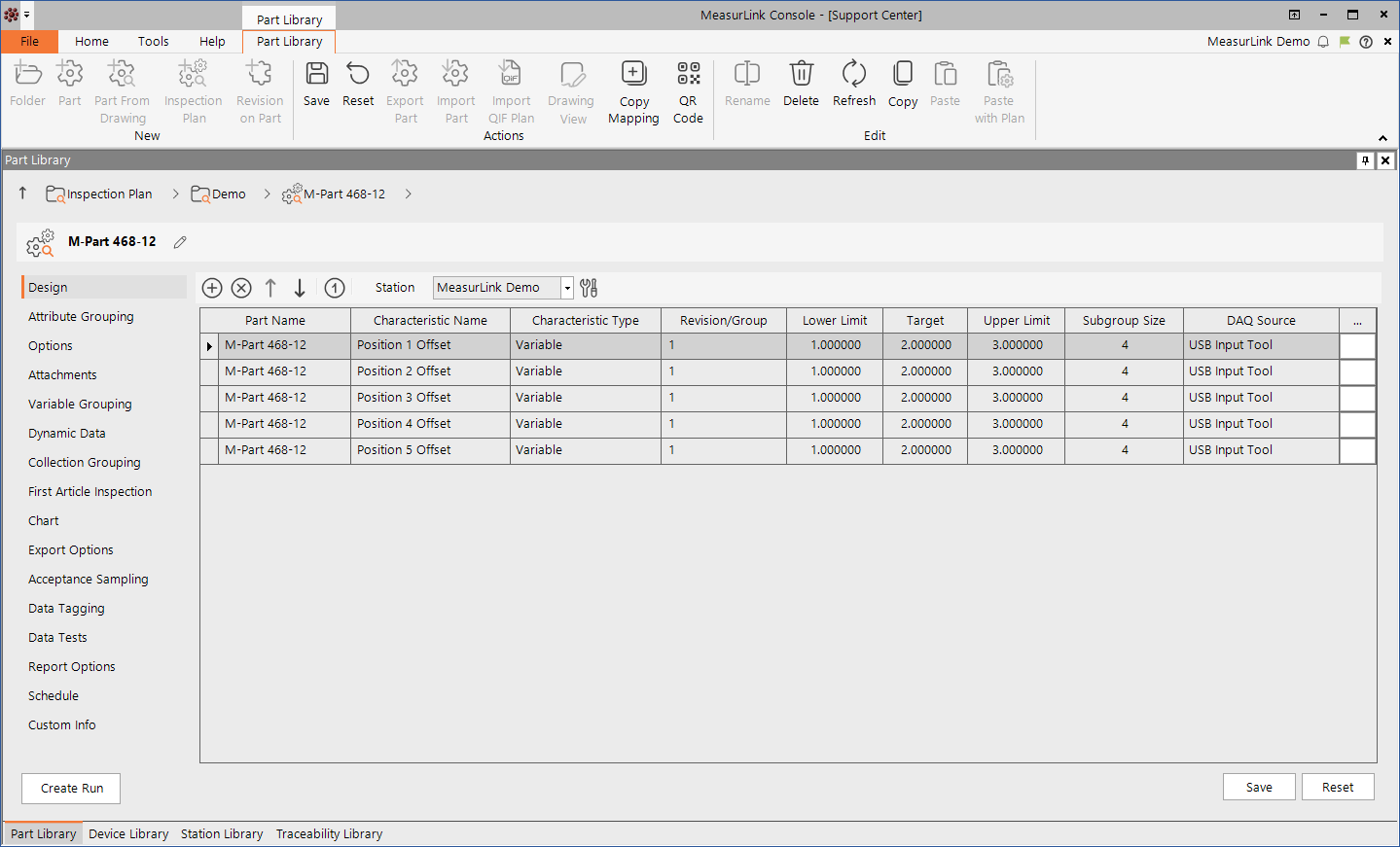Image resolution: width=1400 pixels, height=847 pixels.
Task: Open quick access toolbar dropdown
Action: tap(27, 15)
